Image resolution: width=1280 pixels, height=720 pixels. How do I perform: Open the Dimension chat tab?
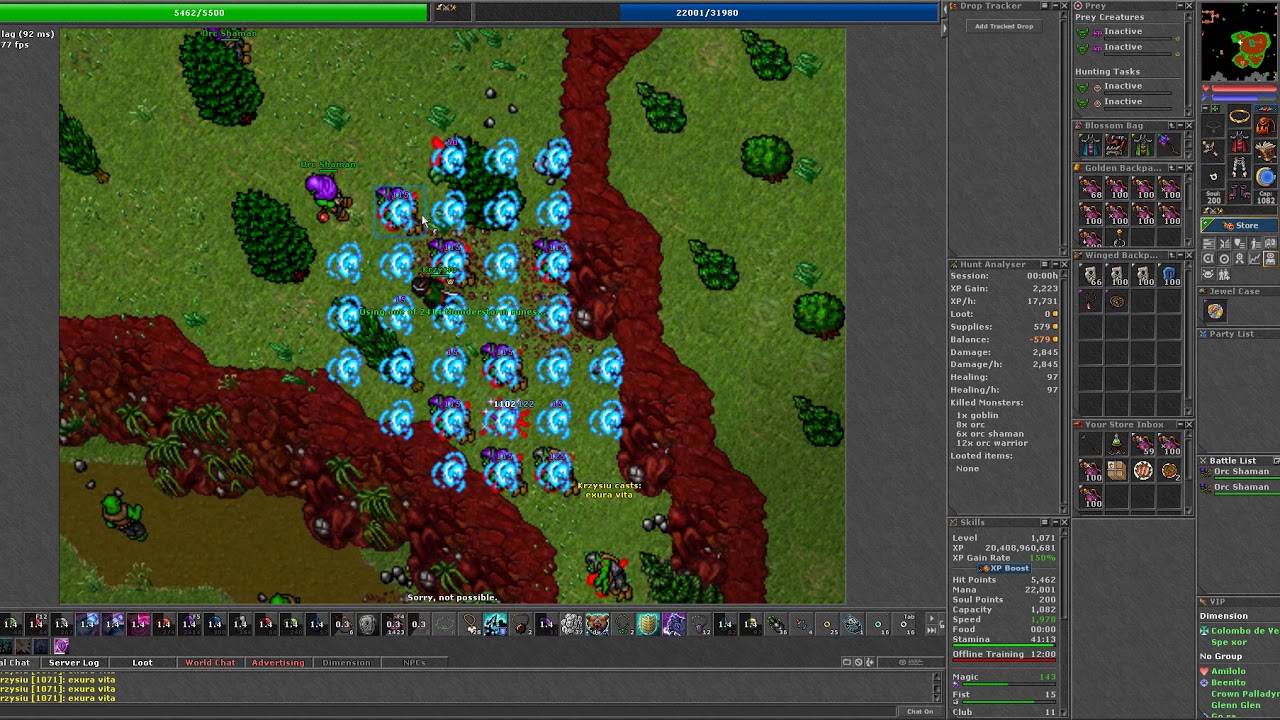point(346,663)
